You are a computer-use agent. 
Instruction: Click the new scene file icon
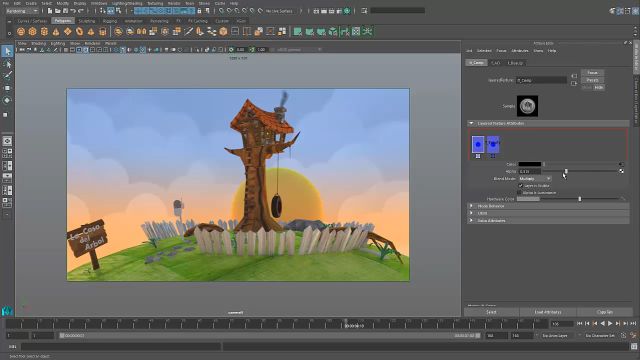pos(50,11)
